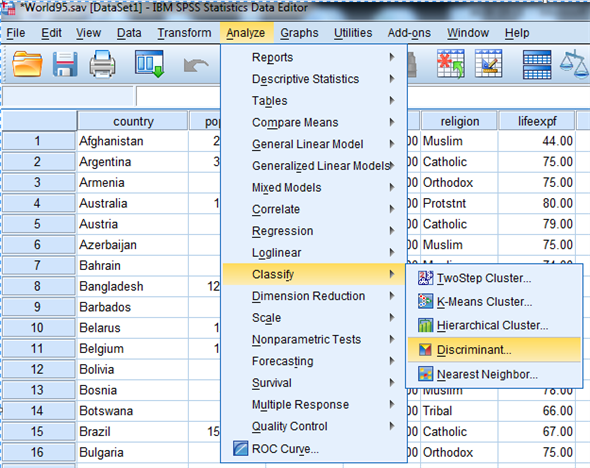Click the Split File toolbar icon
The image size is (590, 468).
537,64
